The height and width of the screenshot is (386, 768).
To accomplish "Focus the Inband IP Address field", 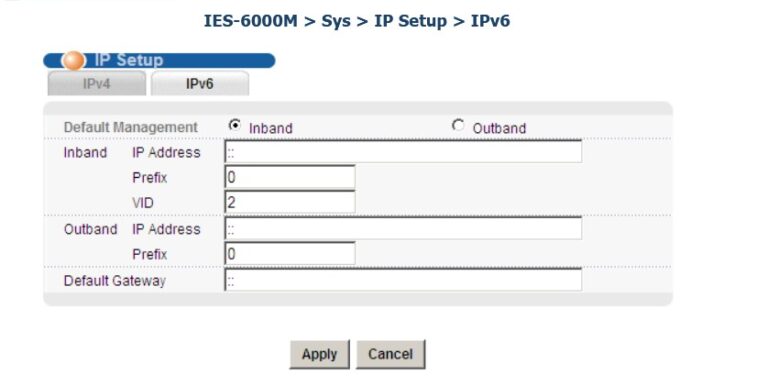I will pyautogui.click(x=403, y=151).
